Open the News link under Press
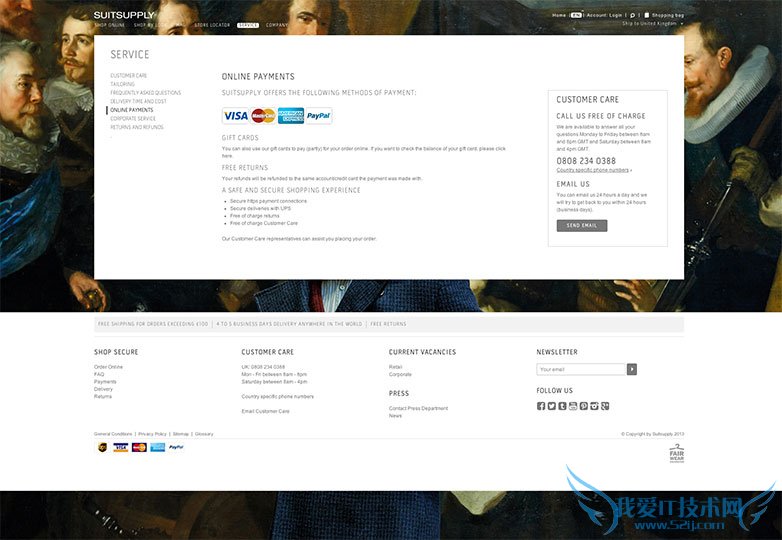Viewport: 782px width, 540px height. 395,416
